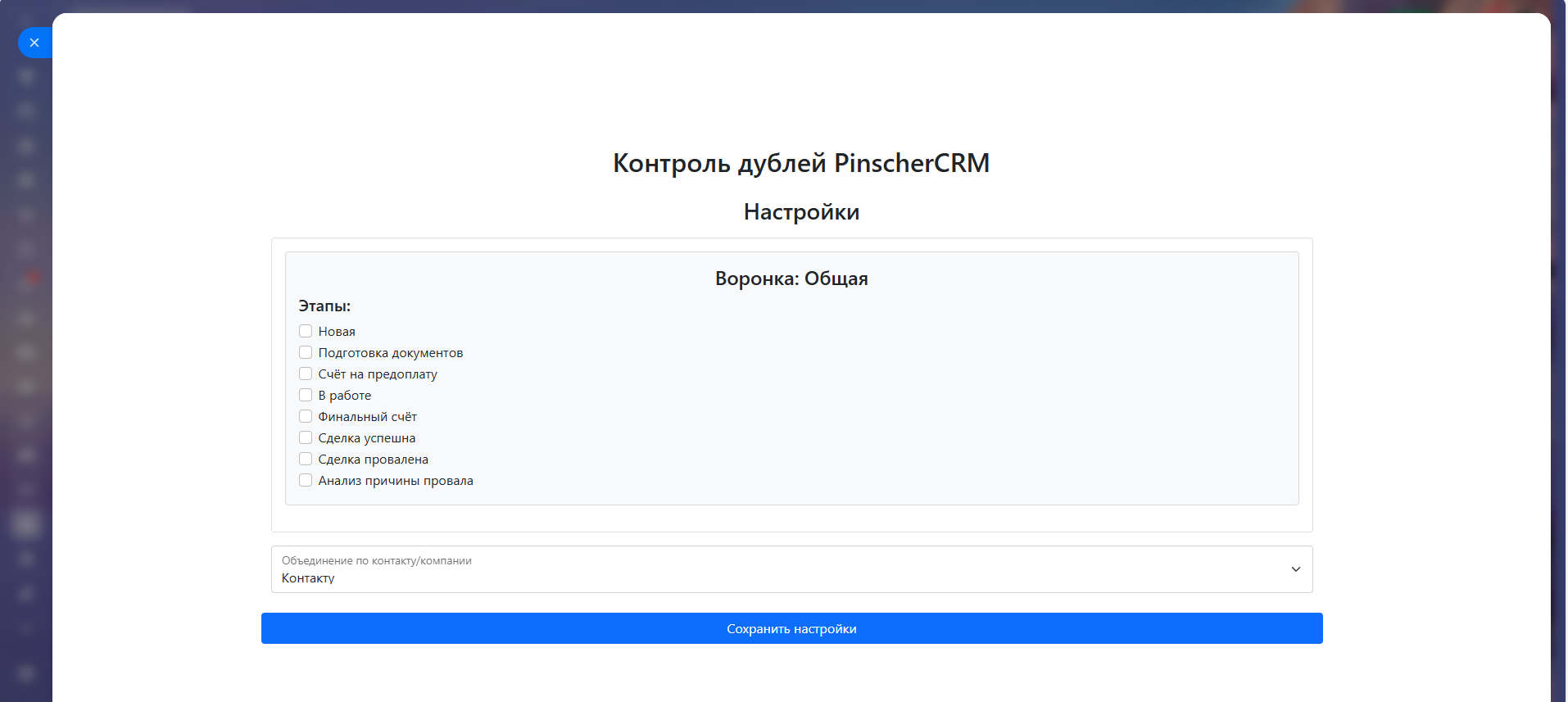Toggle the Финальный счёт checkbox
The height and width of the screenshot is (702, 1568).
point(306,416)
